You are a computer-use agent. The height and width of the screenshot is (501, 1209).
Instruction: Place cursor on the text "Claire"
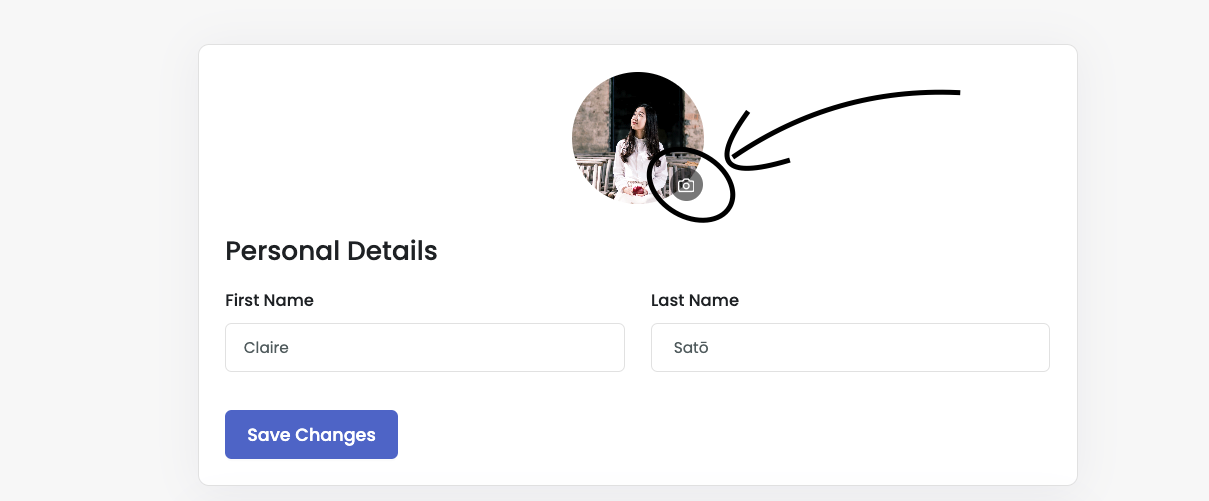[266, 348]
